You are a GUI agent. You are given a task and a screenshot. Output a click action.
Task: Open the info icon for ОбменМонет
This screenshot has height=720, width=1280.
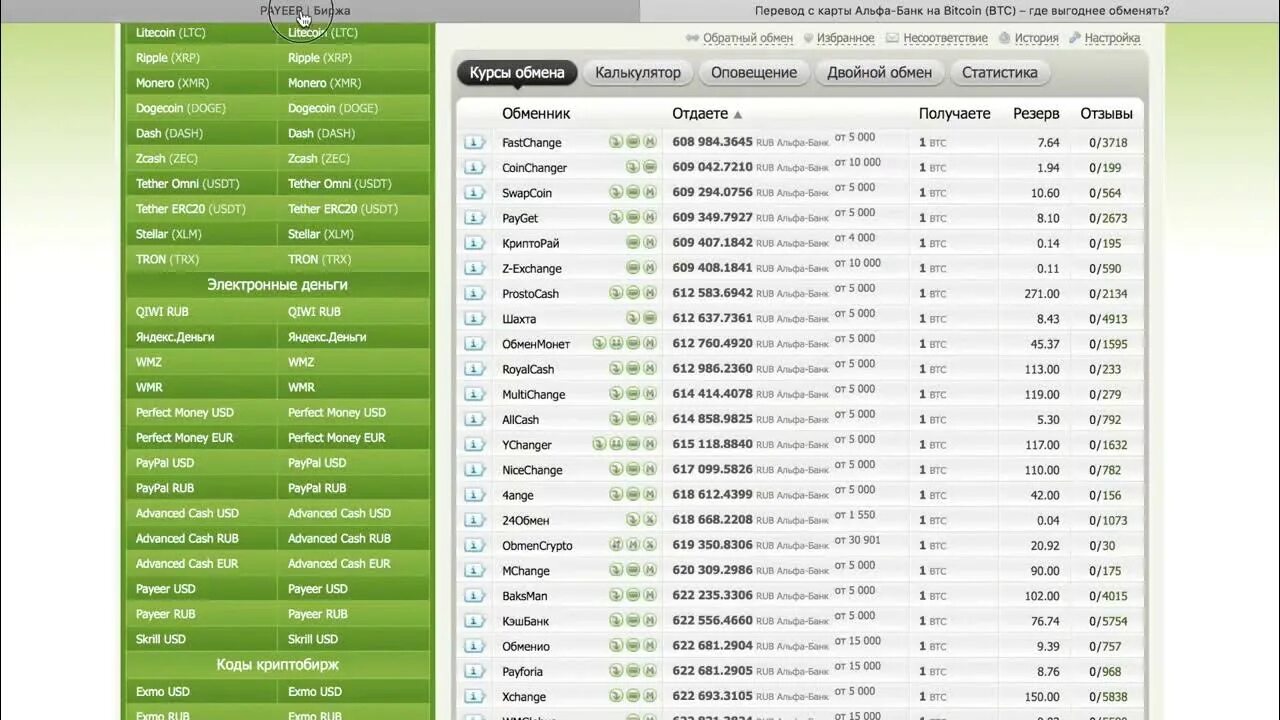click(x=474, y=344)
